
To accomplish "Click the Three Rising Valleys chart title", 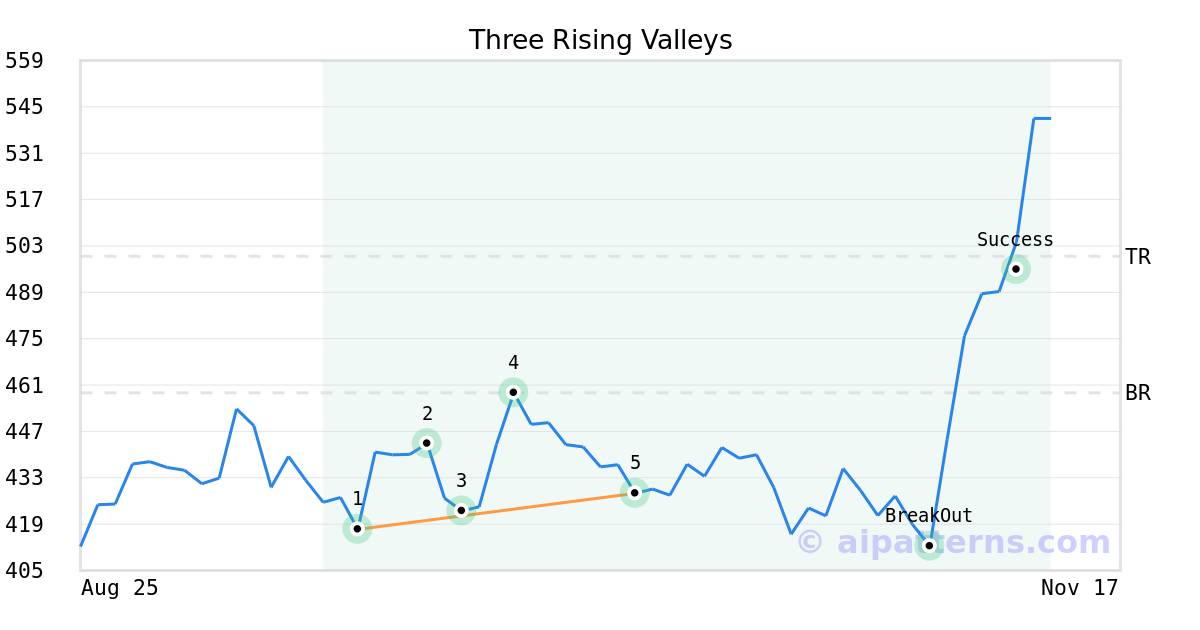I will coord(600,40).
